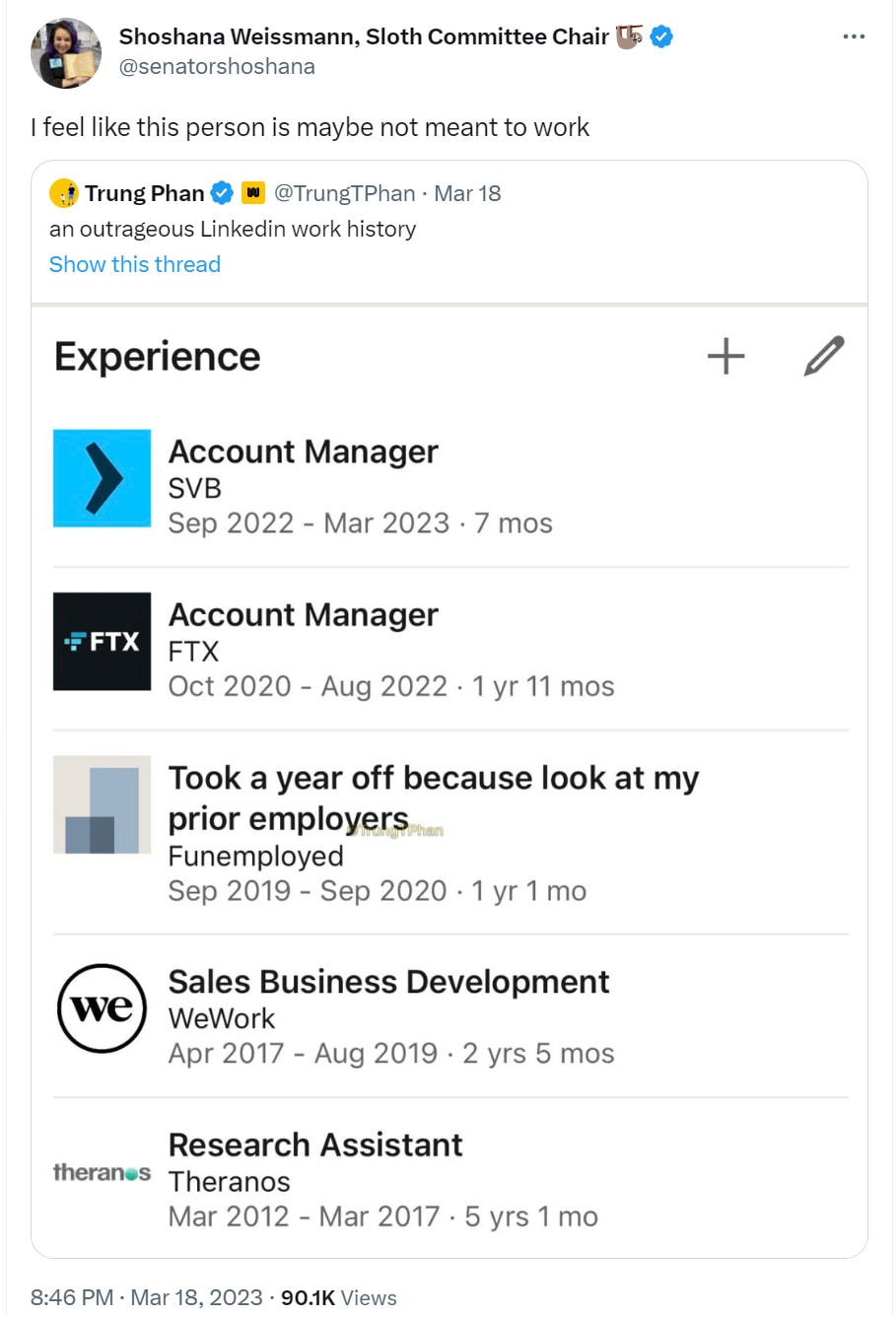
Task: Click Trung Phan's small profile avatar
Action: (x=64, y=193)
